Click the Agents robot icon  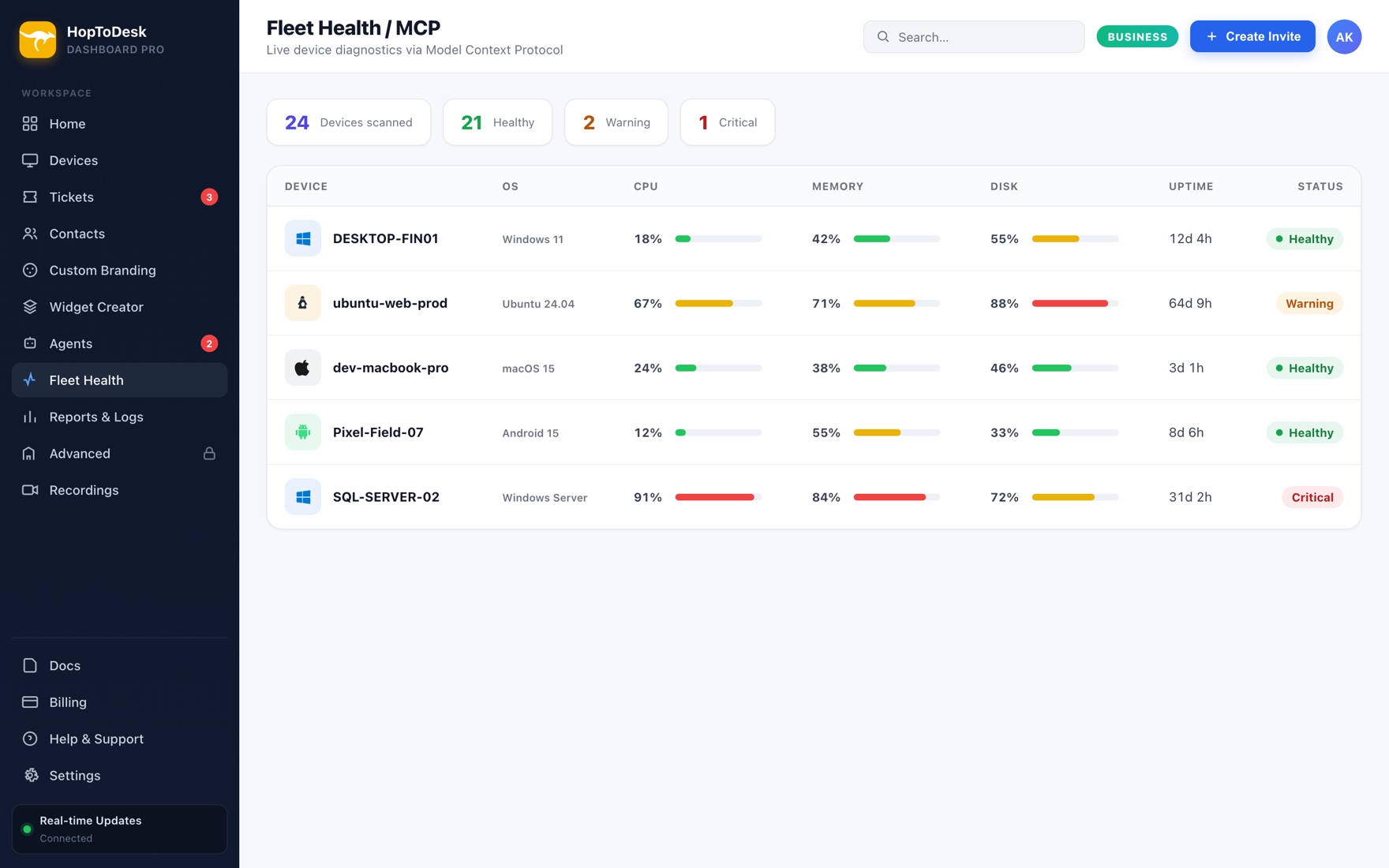coord(30,343)
